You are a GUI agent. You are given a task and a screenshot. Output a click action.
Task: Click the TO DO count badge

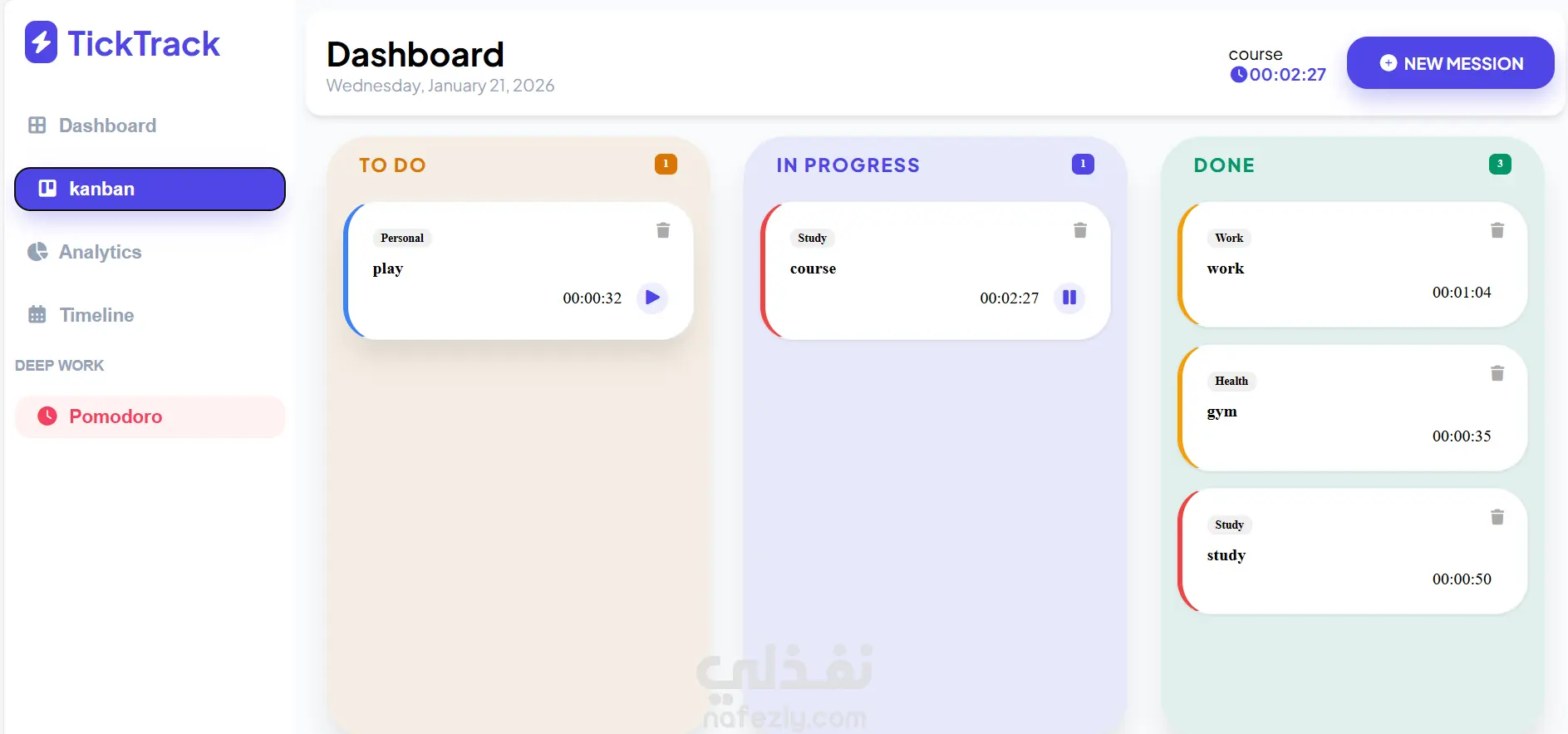(x=666, y=164)
